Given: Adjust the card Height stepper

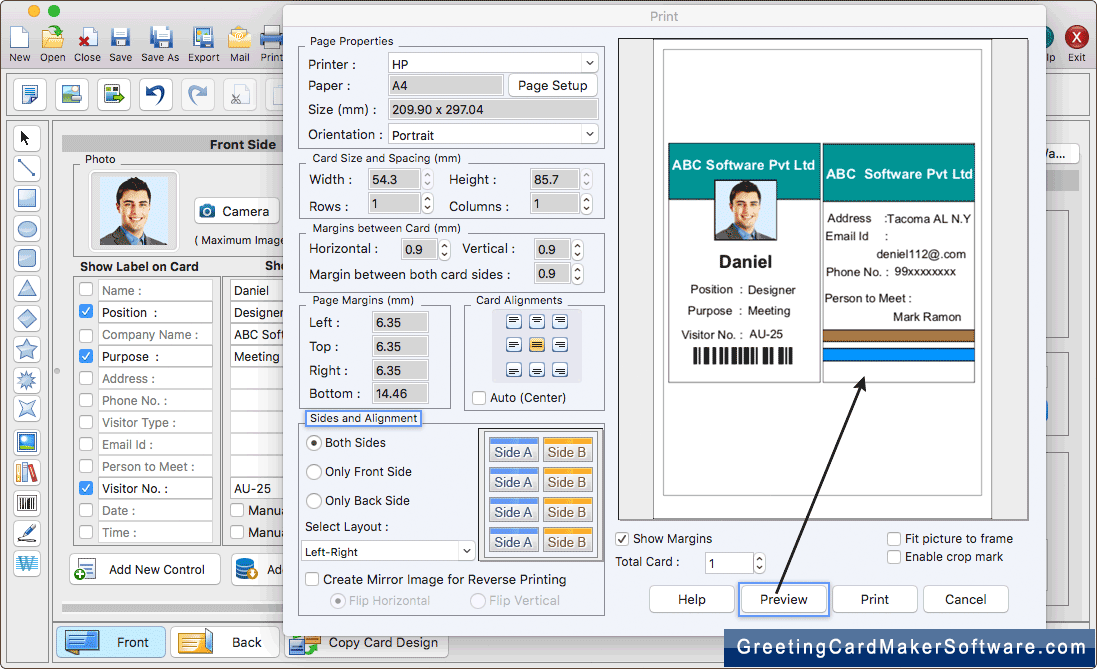Looking at the screenshot, I should tap(586, 179).
